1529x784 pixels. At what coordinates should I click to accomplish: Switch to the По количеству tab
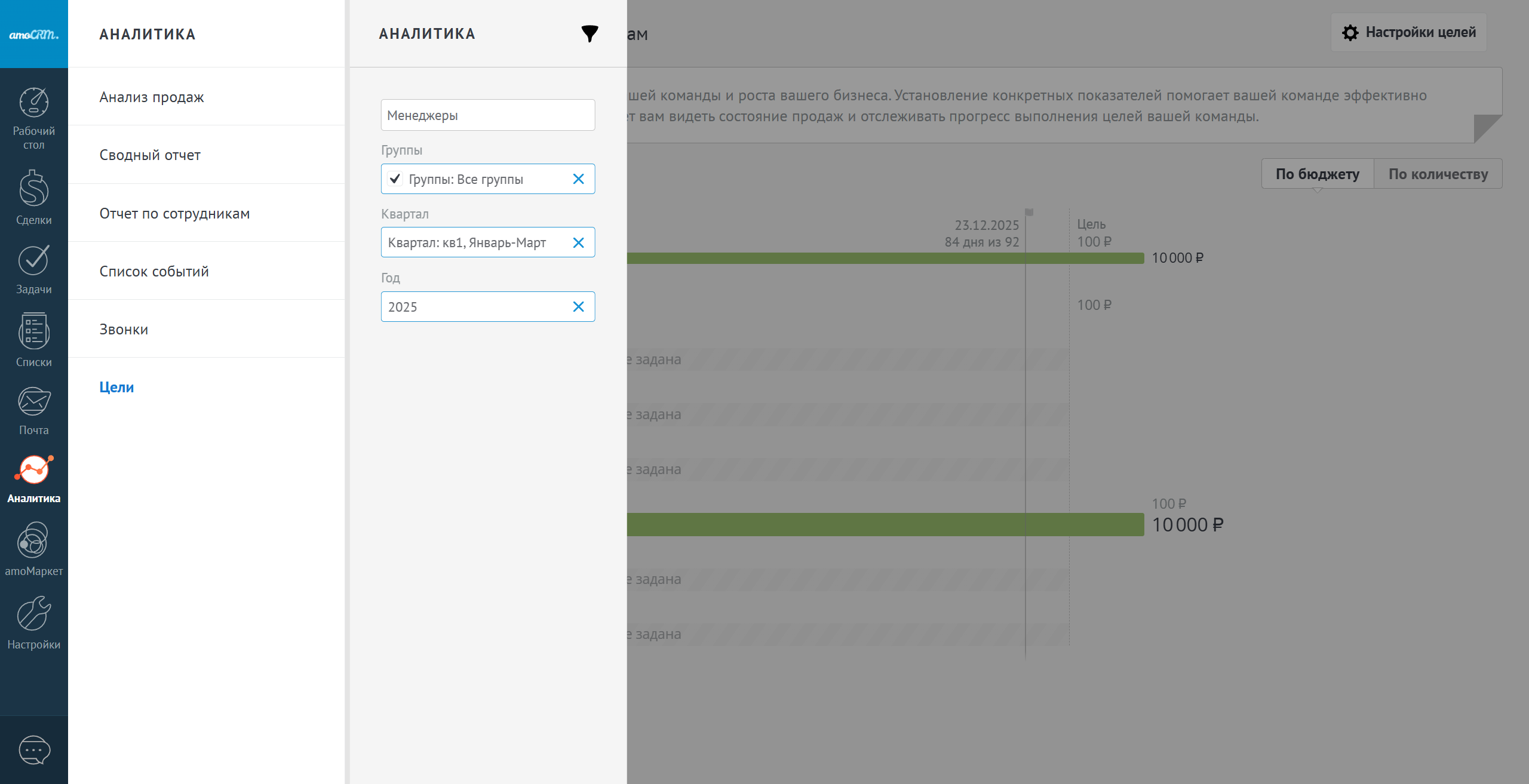click(x=1438, y=174)
